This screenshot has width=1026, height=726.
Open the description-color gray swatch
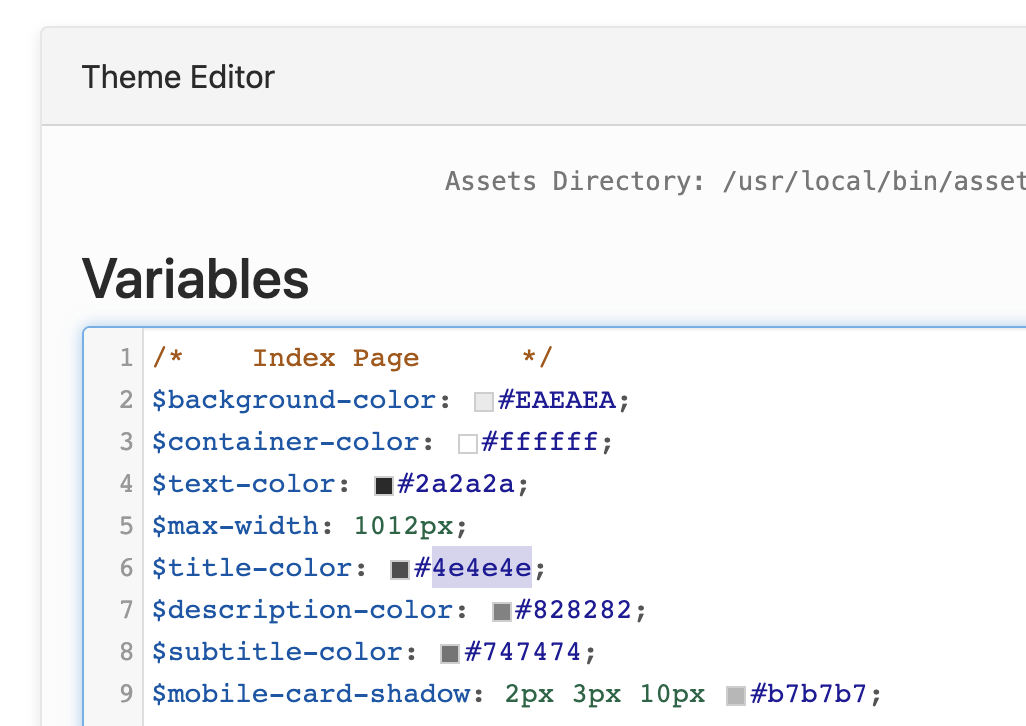[501, 609]
